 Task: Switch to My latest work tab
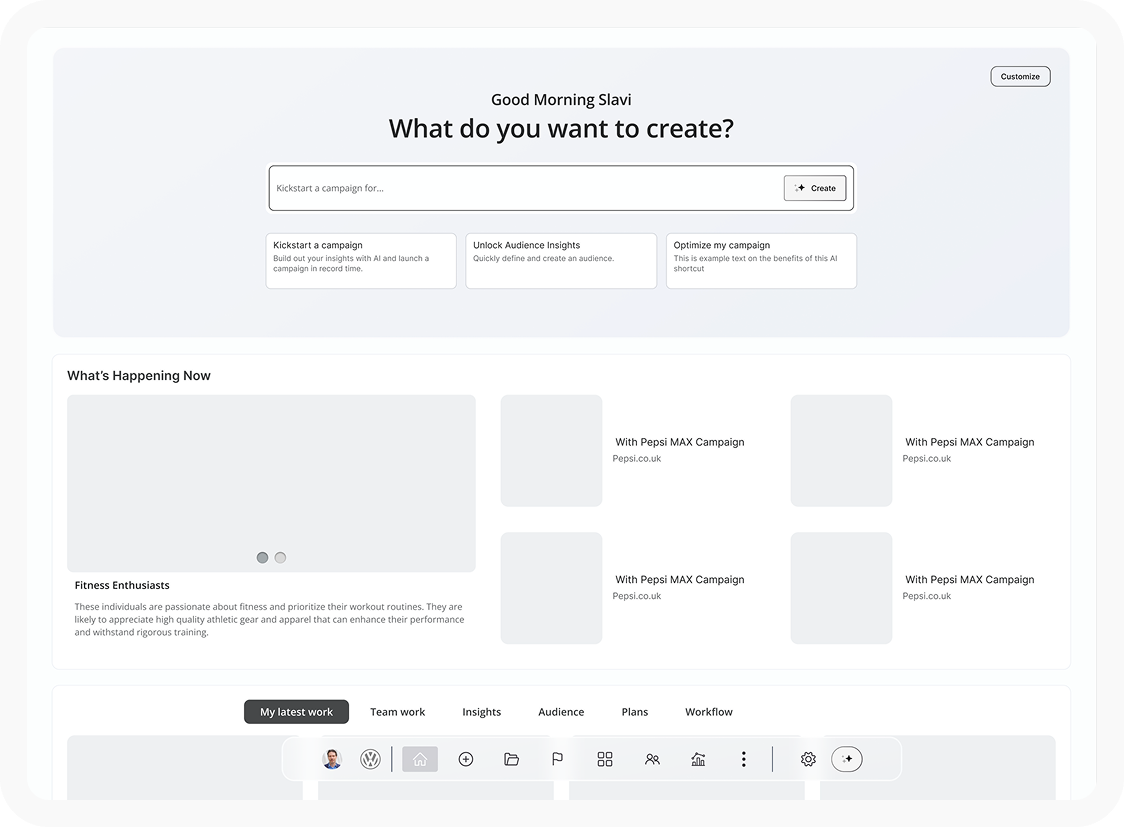[296, 712]
